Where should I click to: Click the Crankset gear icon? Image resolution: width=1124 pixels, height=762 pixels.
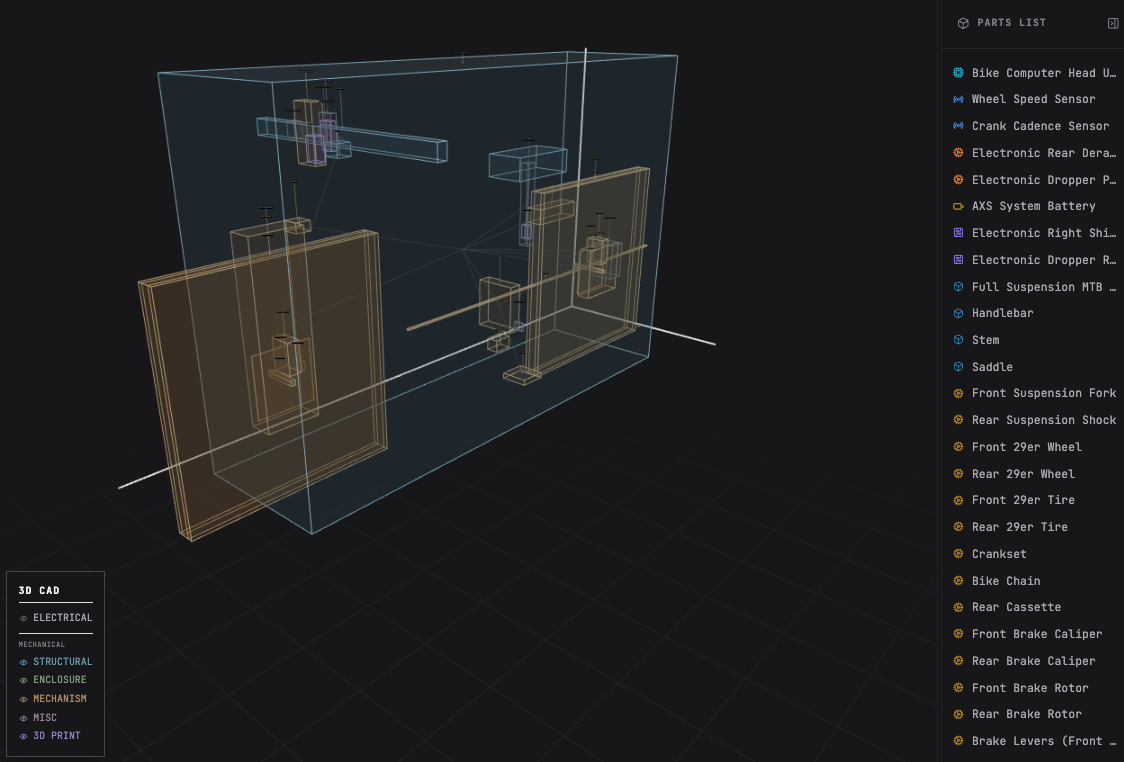[958, 554]
